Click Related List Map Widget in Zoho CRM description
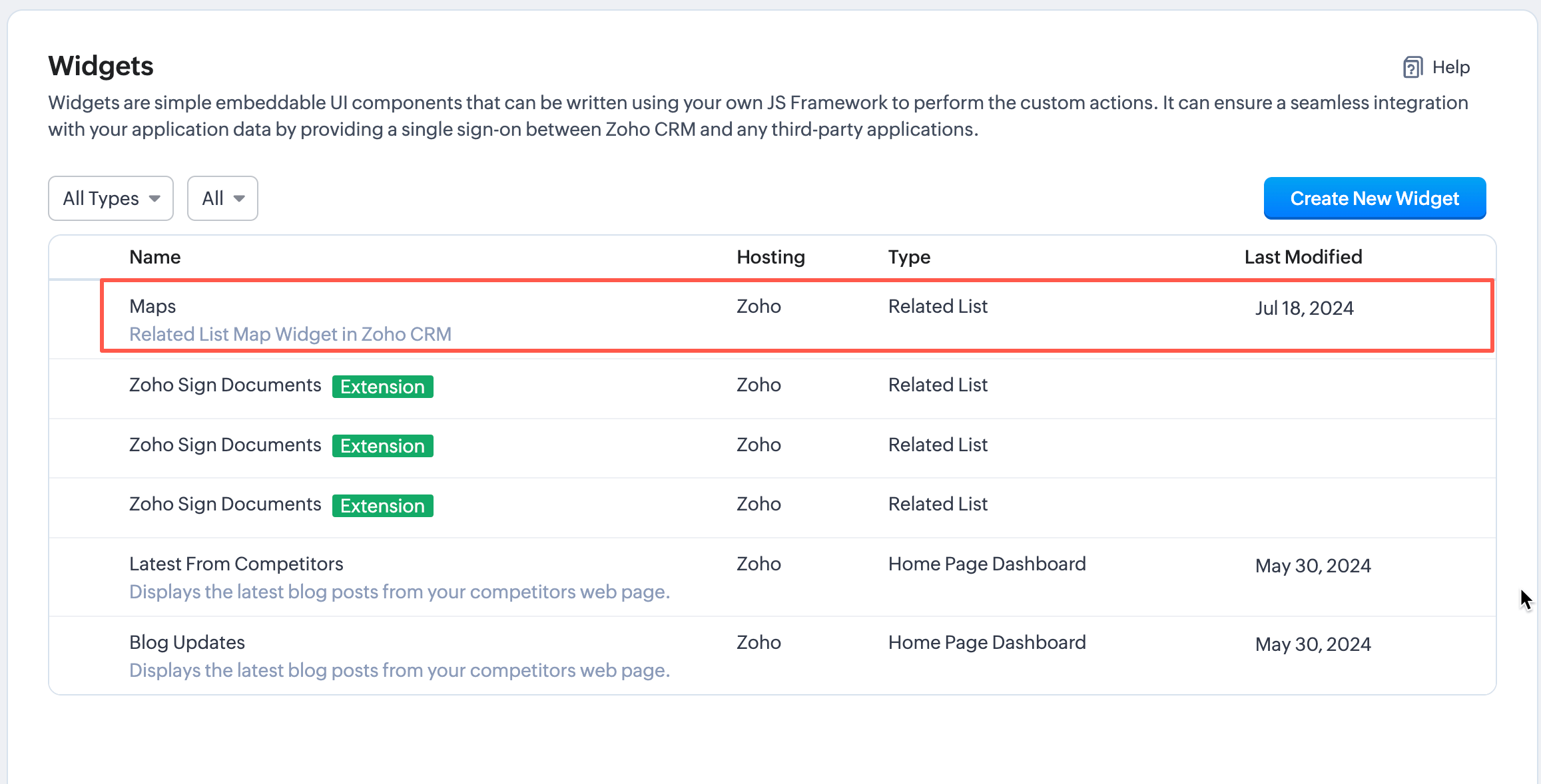 coord(290,334)
